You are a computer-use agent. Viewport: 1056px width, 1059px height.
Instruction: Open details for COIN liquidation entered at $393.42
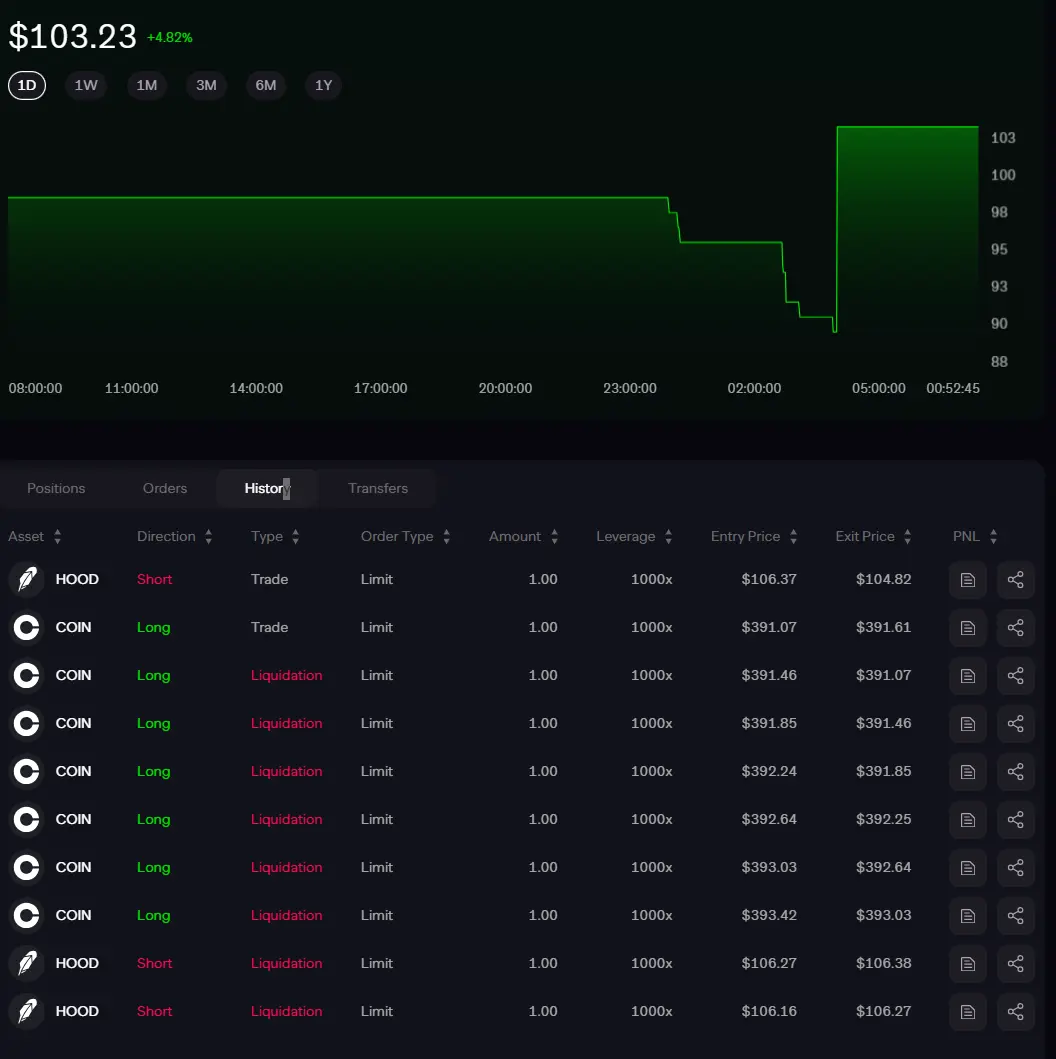(968, 915)
